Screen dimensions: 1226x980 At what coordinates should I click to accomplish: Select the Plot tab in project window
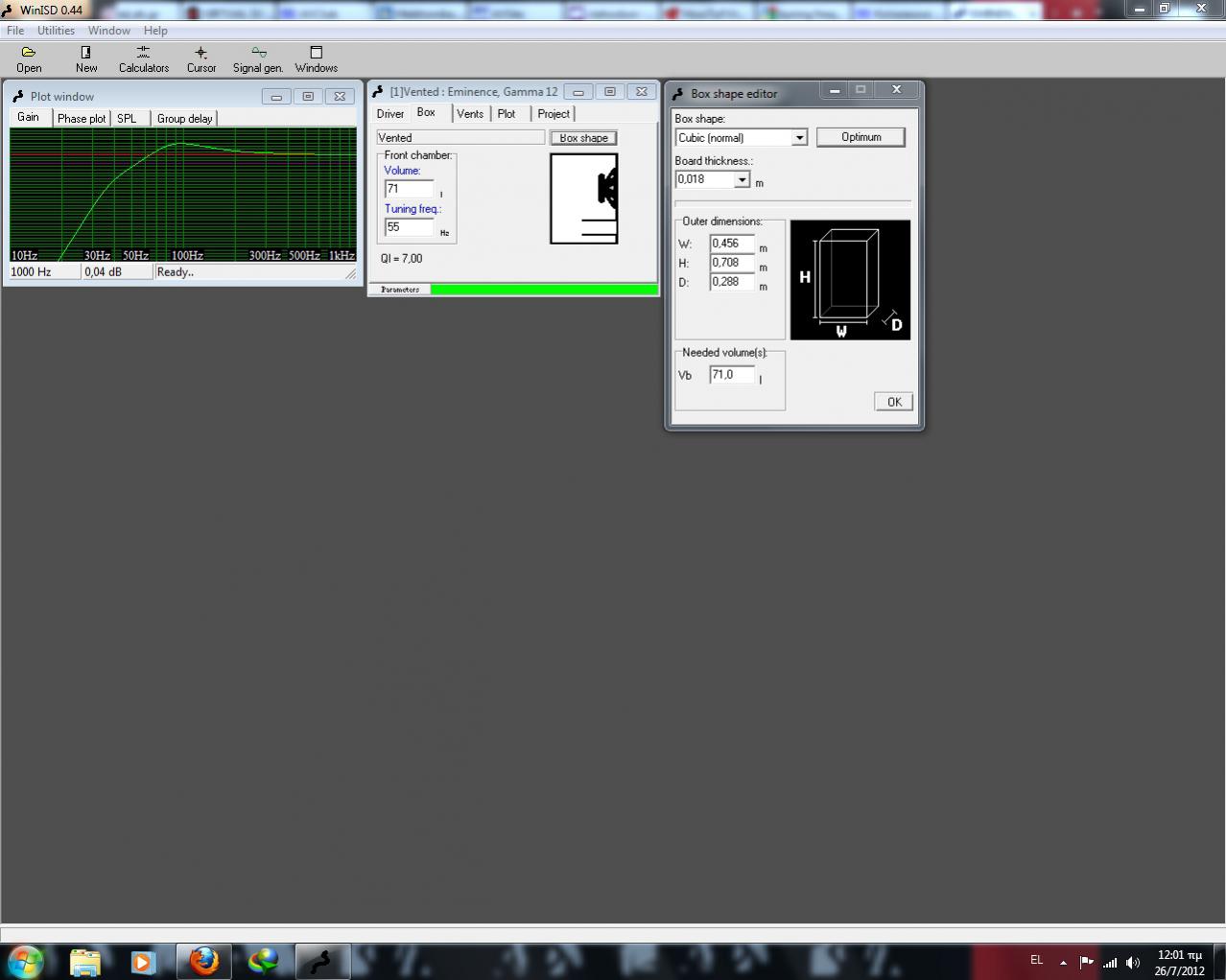[507, 114]
